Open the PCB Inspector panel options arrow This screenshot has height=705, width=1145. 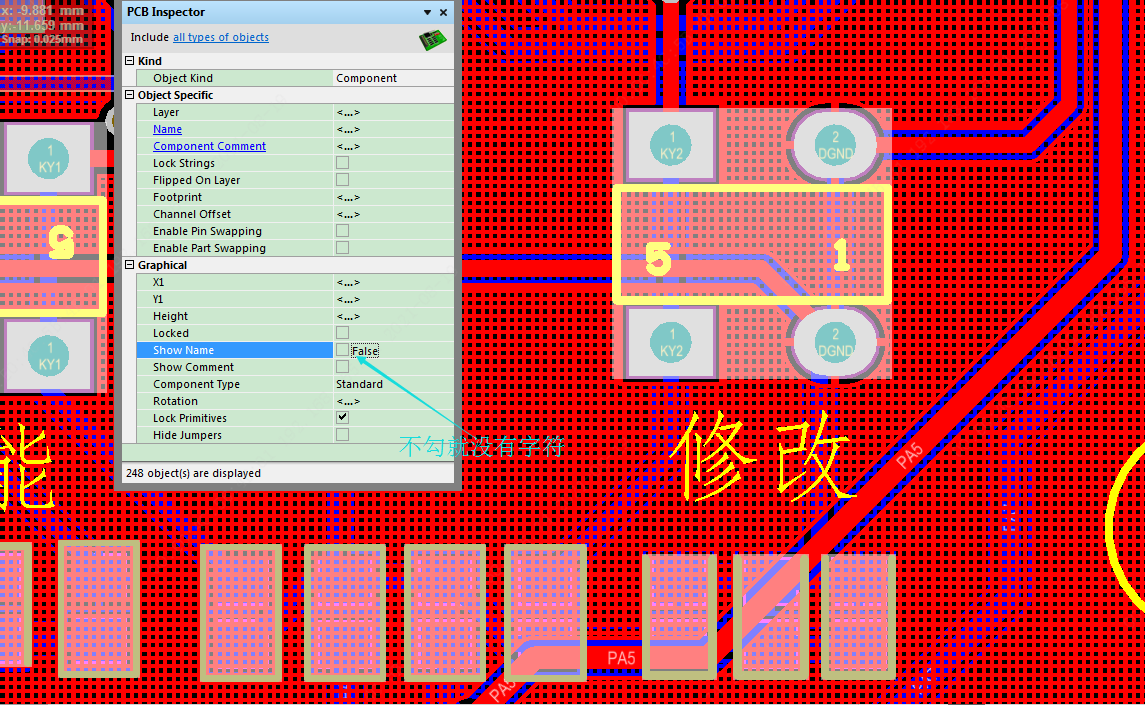pos(428,13)
